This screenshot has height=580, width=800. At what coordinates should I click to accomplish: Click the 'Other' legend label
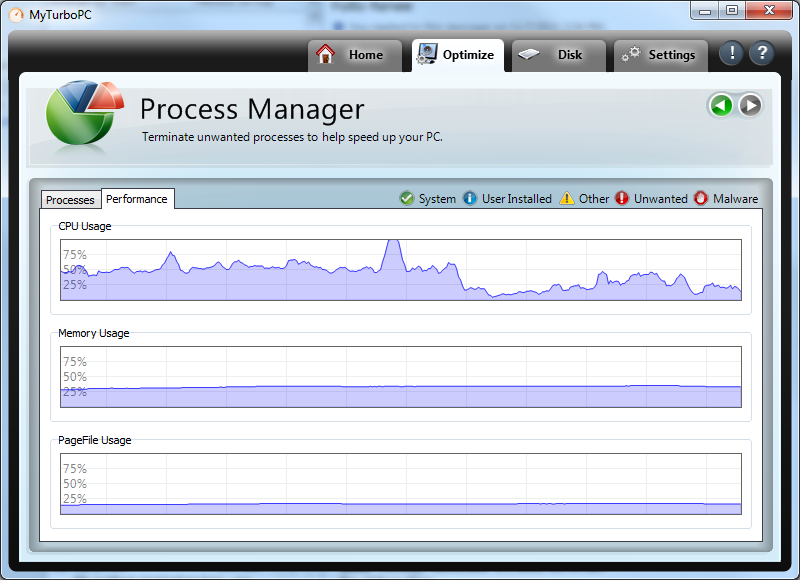pyautogui.click(x=594, y=199)
